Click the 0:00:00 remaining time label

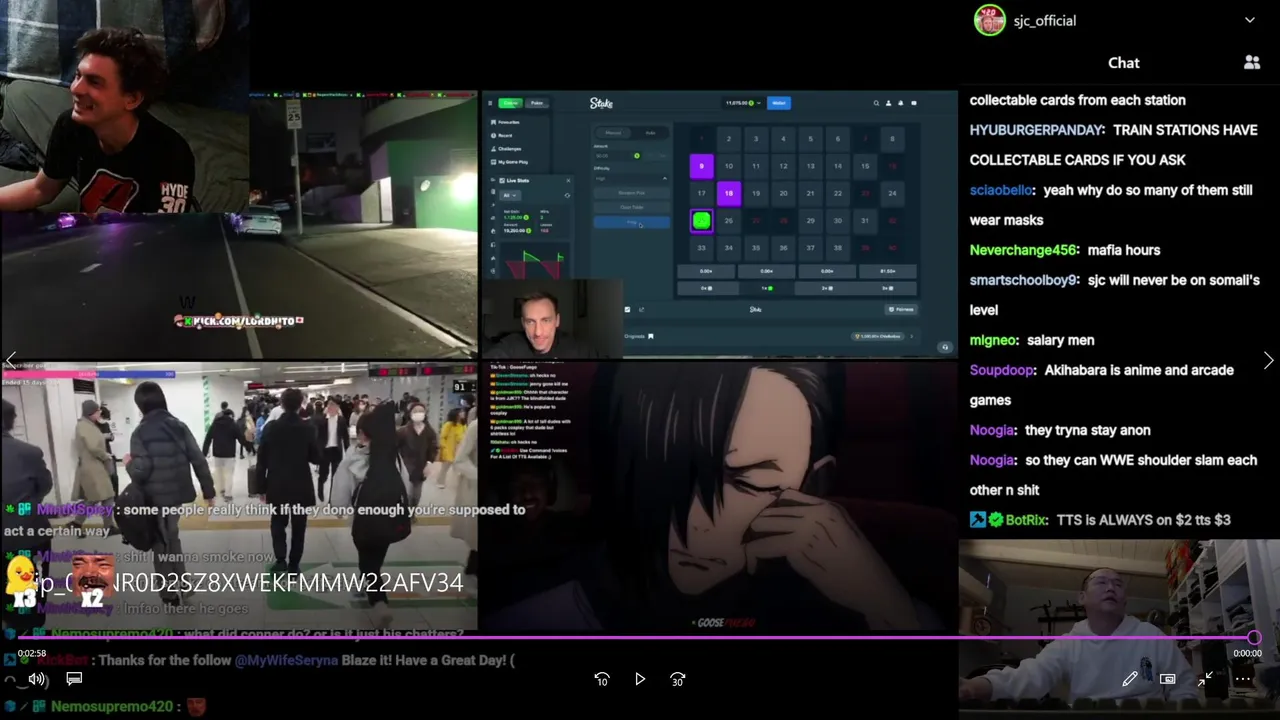(1247, 653)
